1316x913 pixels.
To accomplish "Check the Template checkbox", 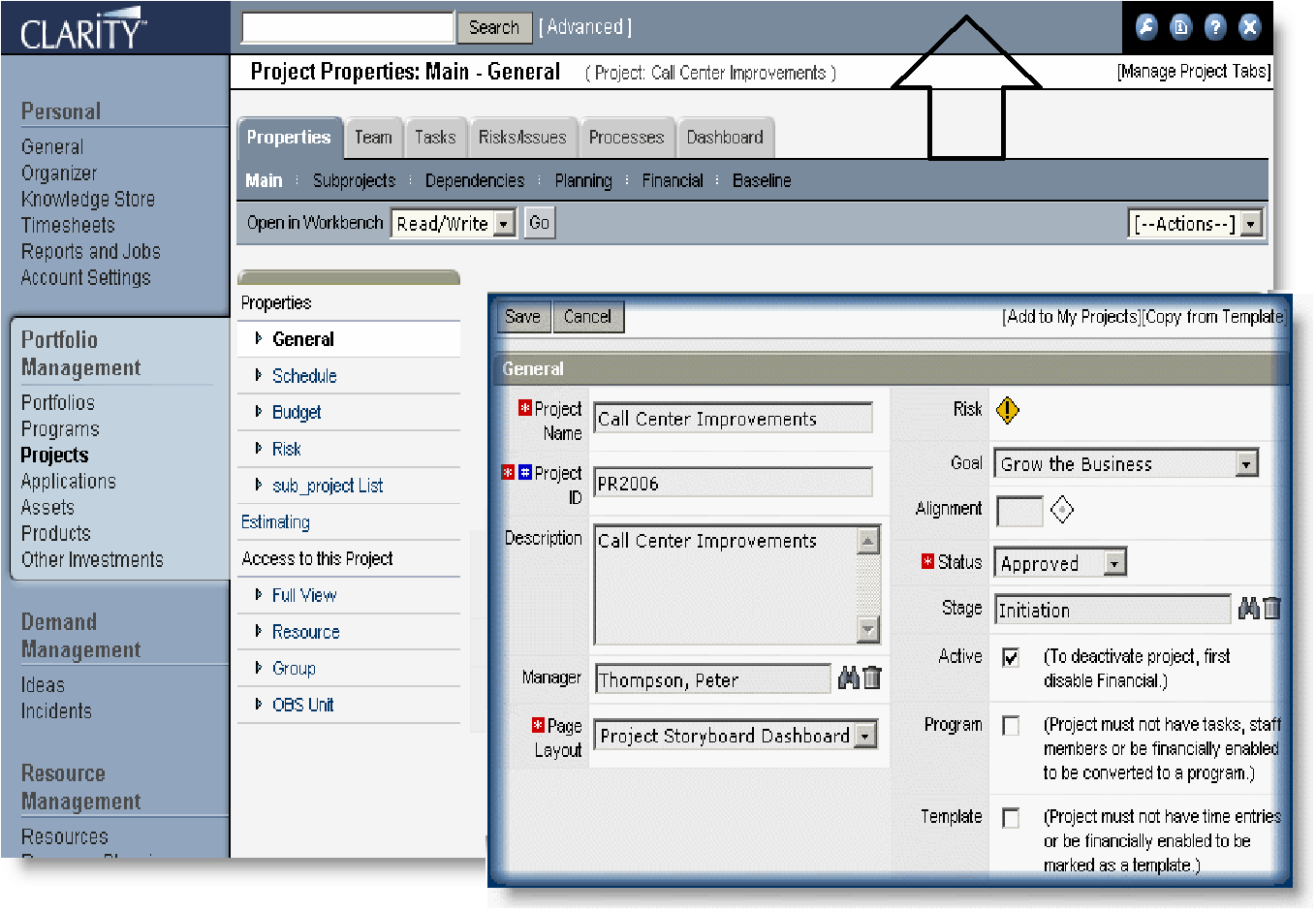I will (1009, 817).
